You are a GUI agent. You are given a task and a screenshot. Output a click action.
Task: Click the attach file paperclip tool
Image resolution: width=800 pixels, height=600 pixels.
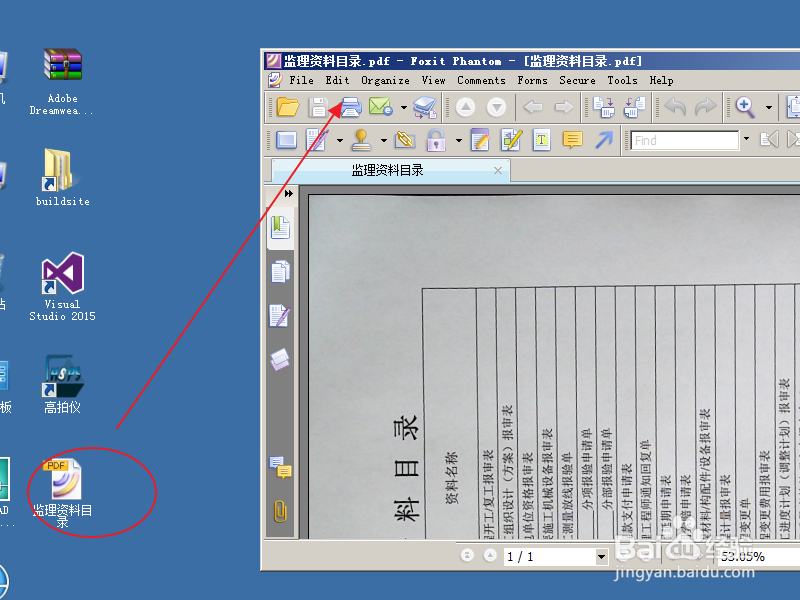click(x=405, y=140)
